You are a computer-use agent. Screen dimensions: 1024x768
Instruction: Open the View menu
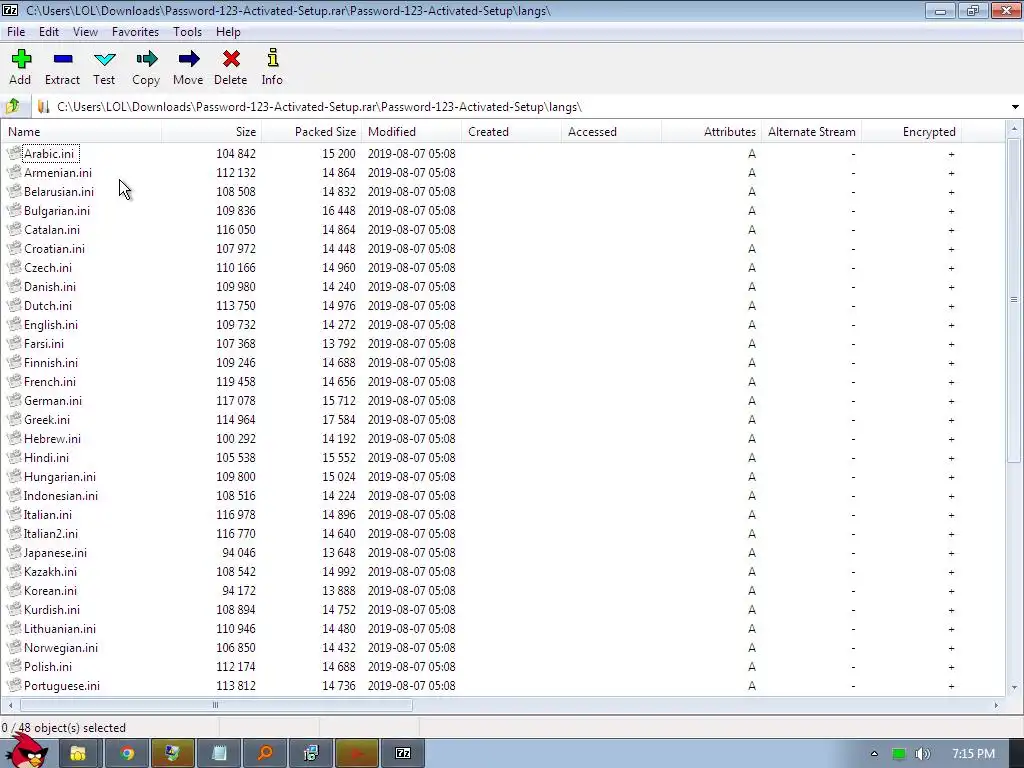tap(86, 32)
